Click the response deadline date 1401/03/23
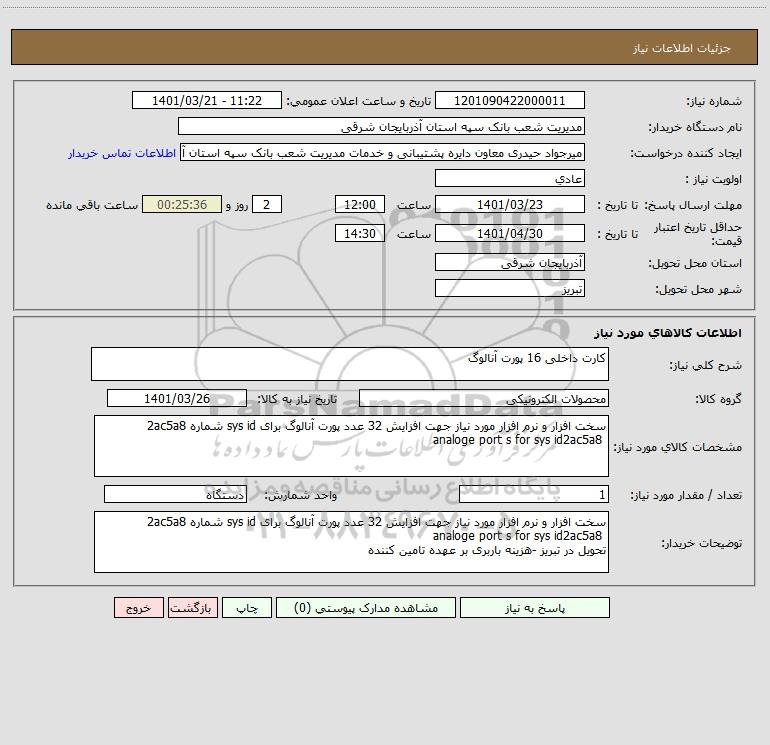The height and width of the screenshot is (745, 770). (x=510, y=205)
